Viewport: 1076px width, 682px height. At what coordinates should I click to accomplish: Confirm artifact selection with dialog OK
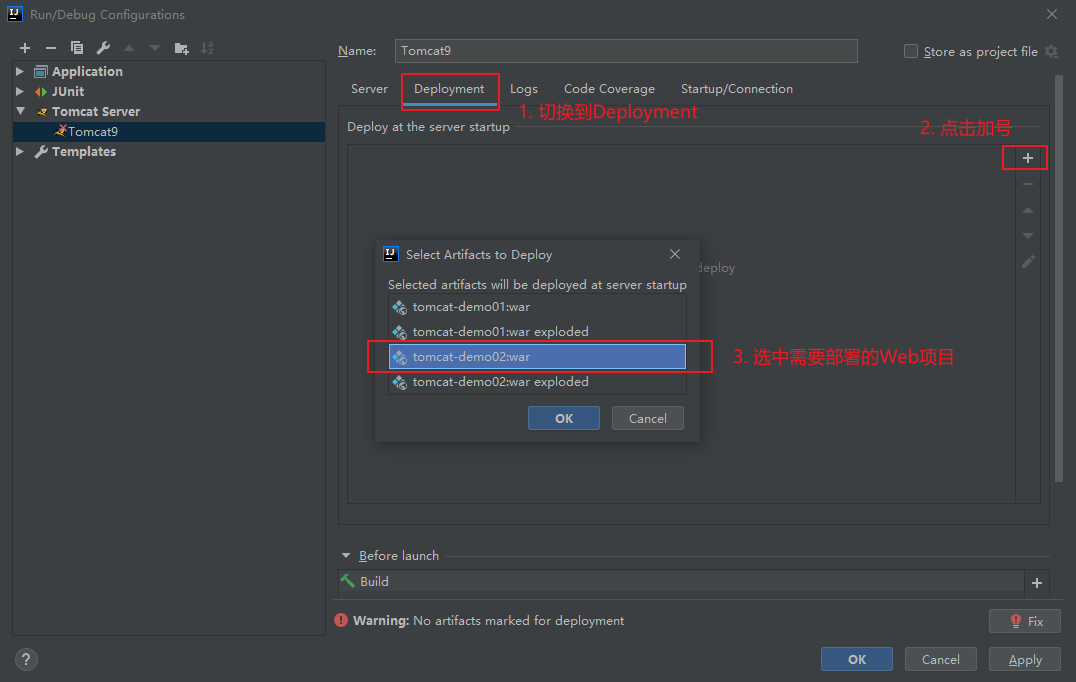(563, 419)
